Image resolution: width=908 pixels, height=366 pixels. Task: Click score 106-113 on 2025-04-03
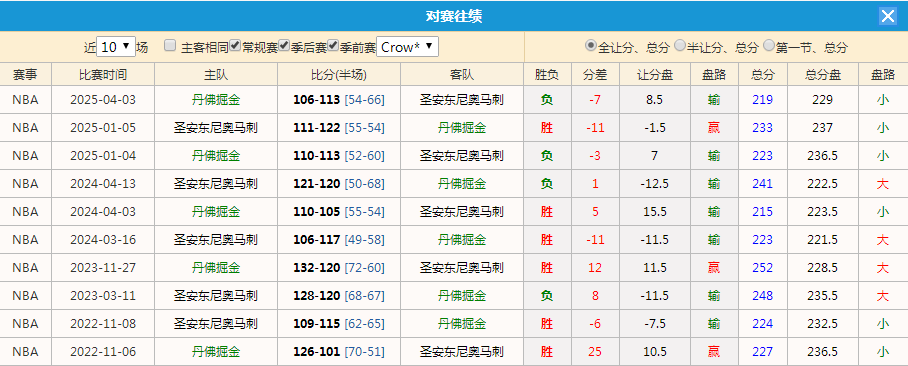316,100
